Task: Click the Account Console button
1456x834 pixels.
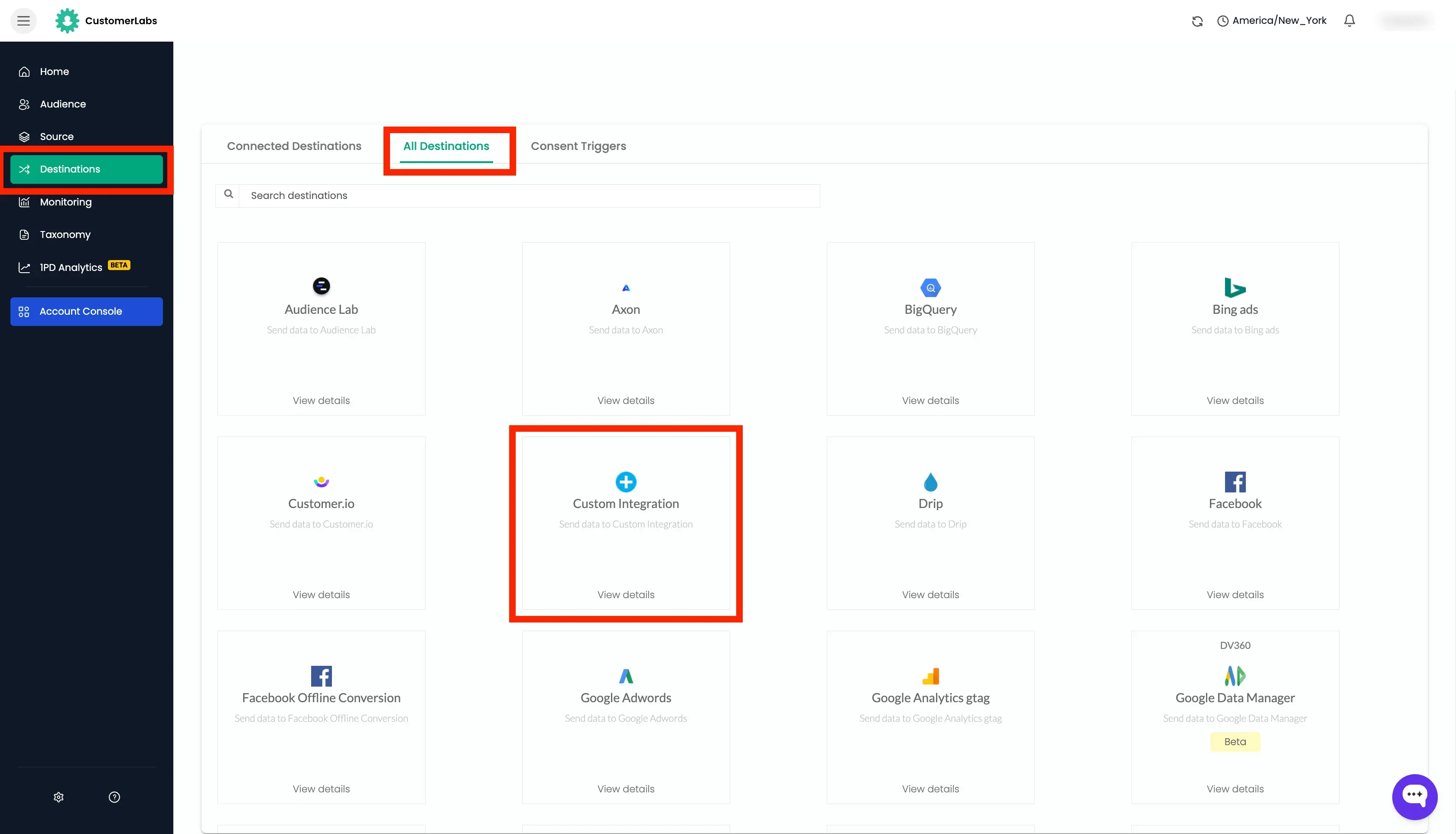Action: click(x=87, y=312)
